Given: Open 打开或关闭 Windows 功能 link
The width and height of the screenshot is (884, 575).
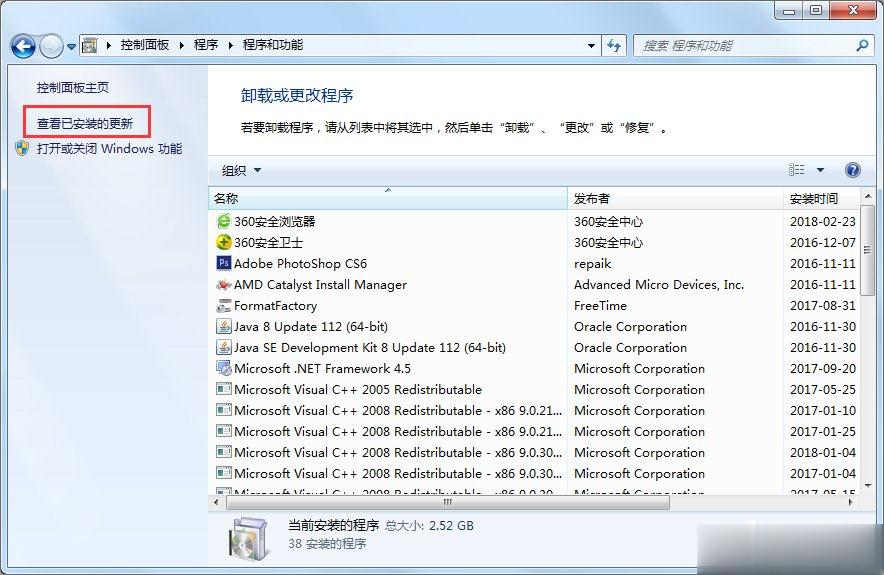Looking at the screenshot, I should click(109, 149).
